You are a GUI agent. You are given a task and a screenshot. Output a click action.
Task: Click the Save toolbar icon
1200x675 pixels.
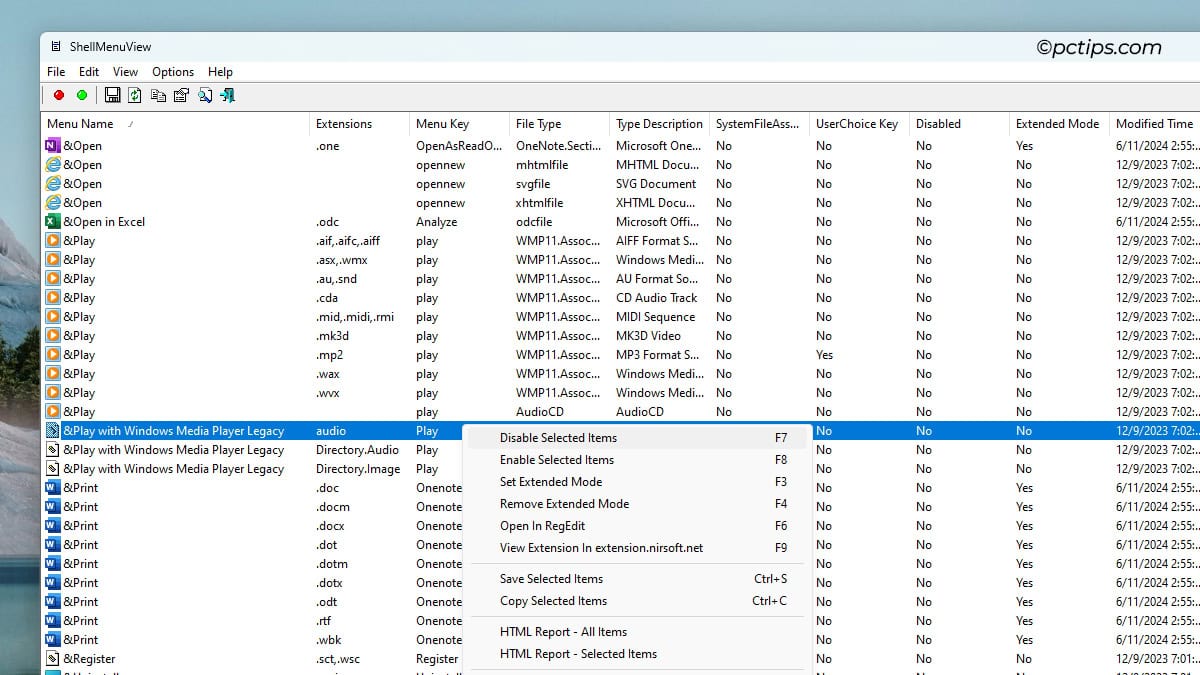pos(111,95)
